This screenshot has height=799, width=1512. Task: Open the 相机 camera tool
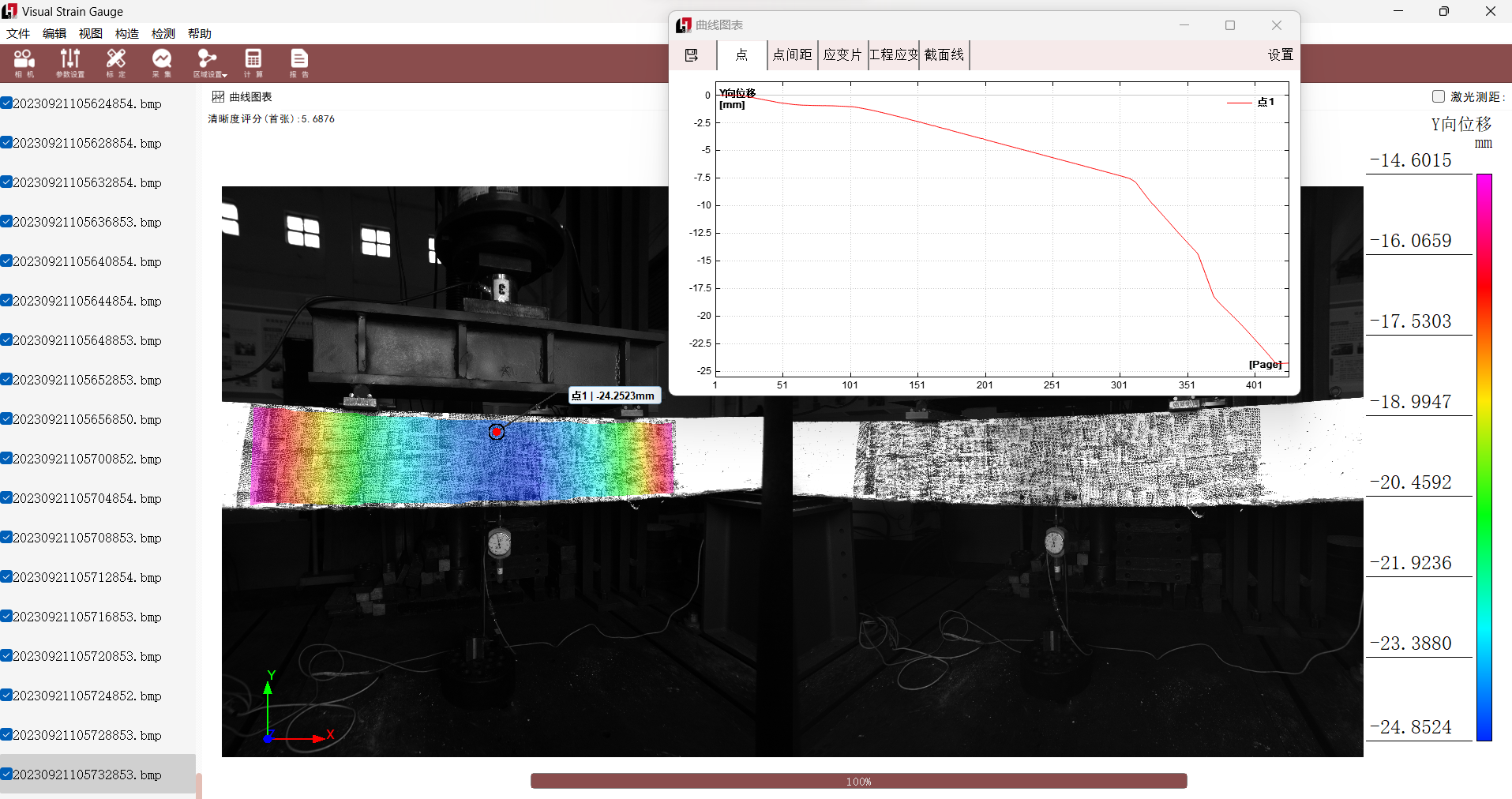(x=24, y=63)
